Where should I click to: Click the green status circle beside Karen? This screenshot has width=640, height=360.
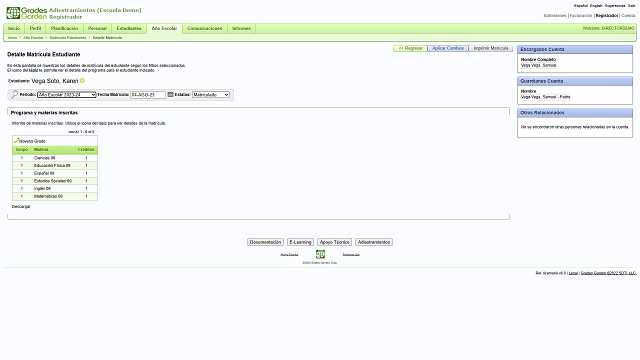pos(82,80)
